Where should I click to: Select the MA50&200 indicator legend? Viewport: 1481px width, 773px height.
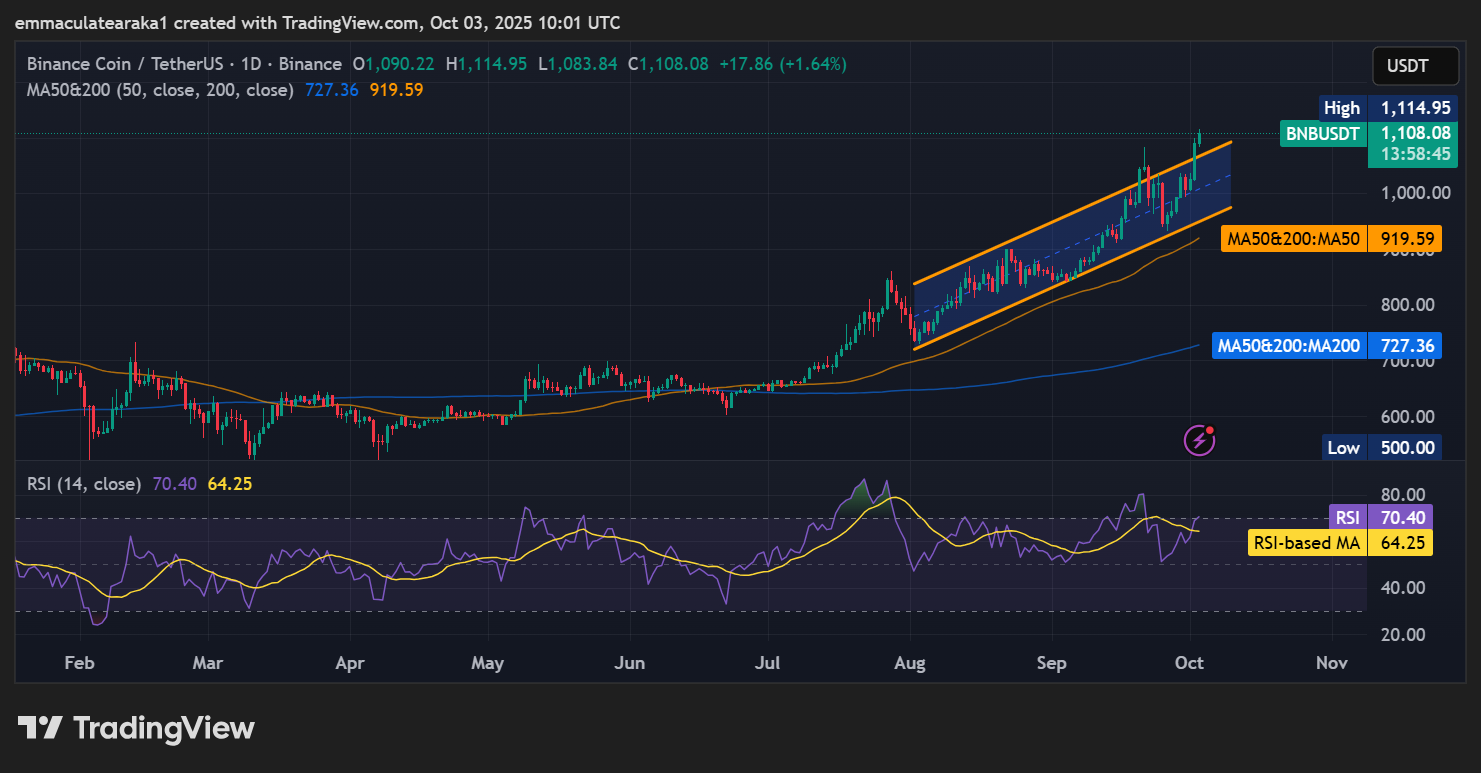coord(160,90)
